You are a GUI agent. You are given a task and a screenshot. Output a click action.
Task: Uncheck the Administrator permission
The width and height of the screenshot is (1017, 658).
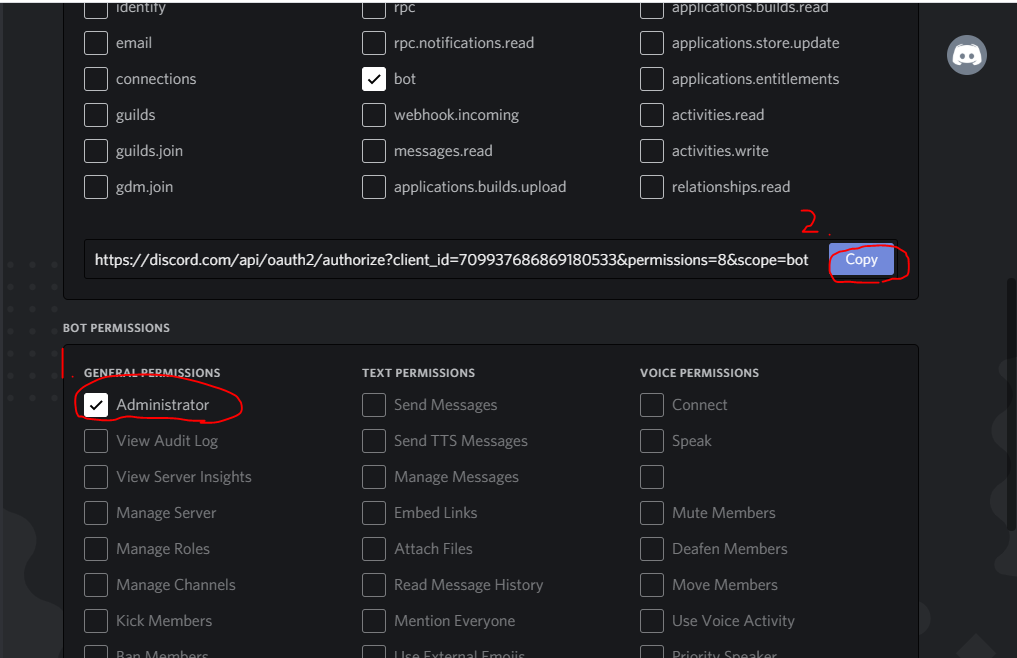click(x=96, y=405)
